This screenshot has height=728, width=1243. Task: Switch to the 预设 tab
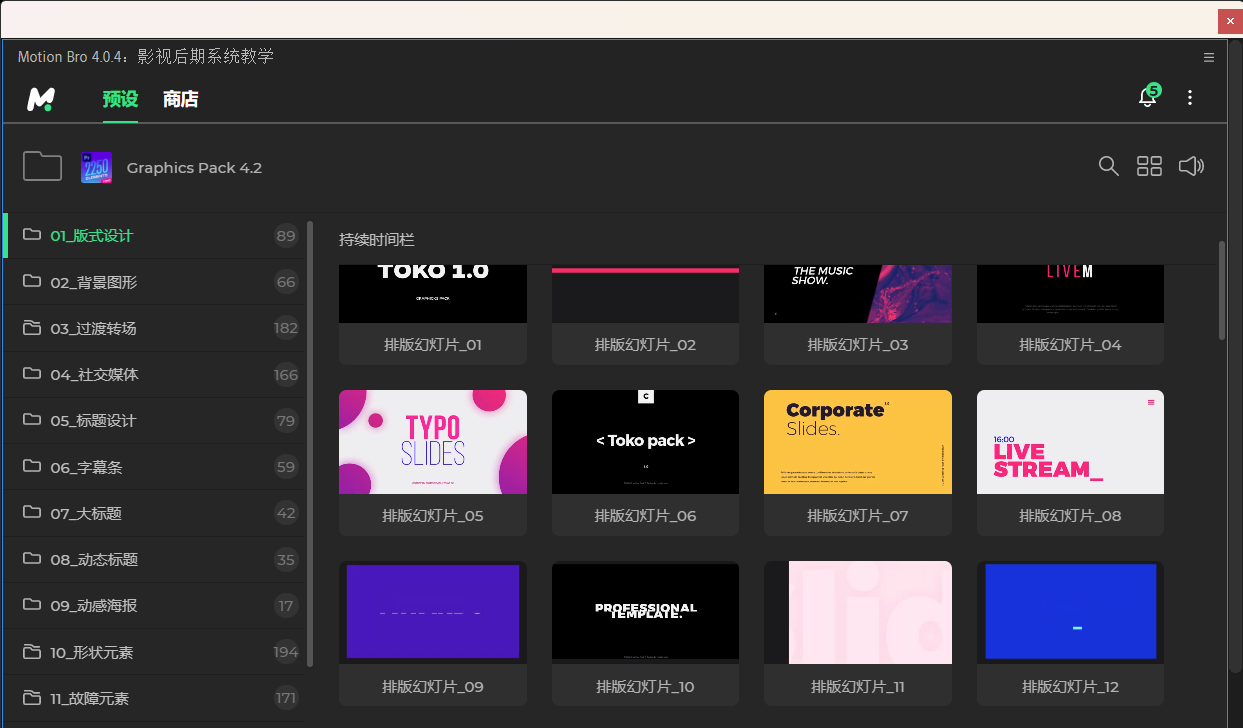click(120, 99)
